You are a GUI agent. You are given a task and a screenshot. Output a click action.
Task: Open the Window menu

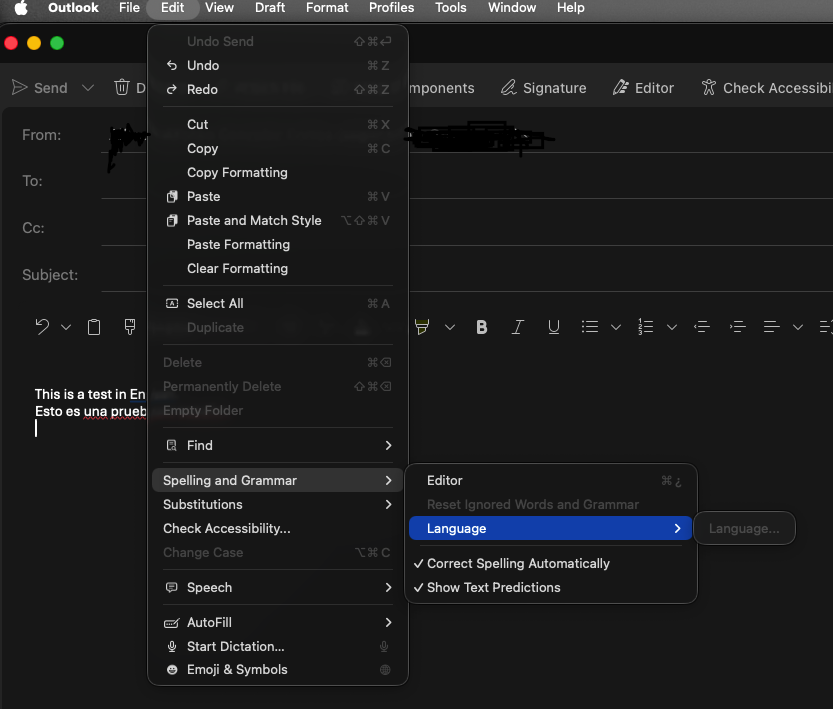tap(512, 8)
